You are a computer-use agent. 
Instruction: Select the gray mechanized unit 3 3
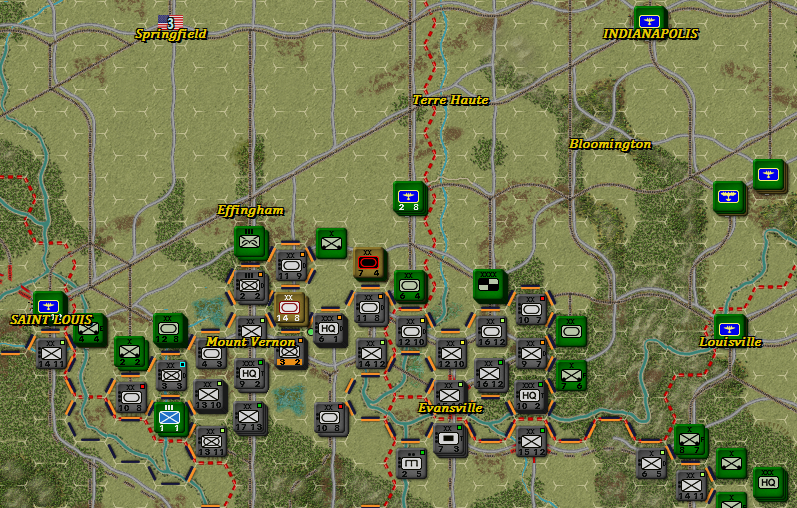(171, 376)
